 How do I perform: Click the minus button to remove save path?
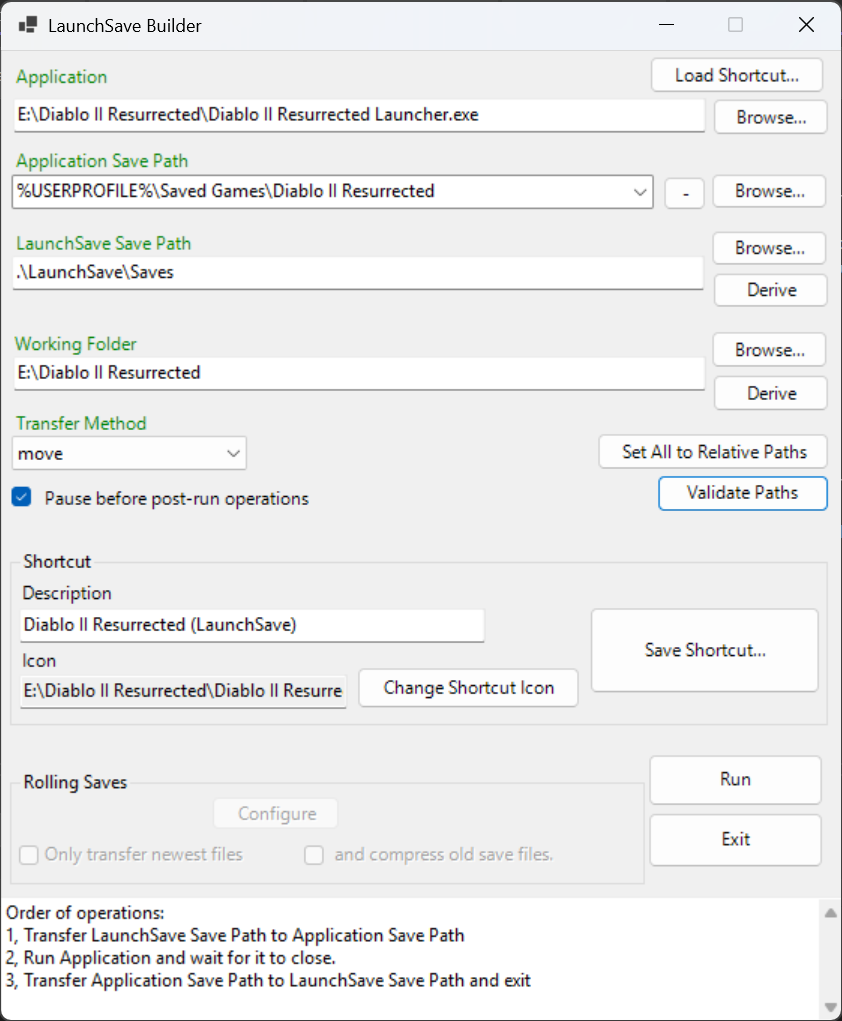click(x=684, y=192)
